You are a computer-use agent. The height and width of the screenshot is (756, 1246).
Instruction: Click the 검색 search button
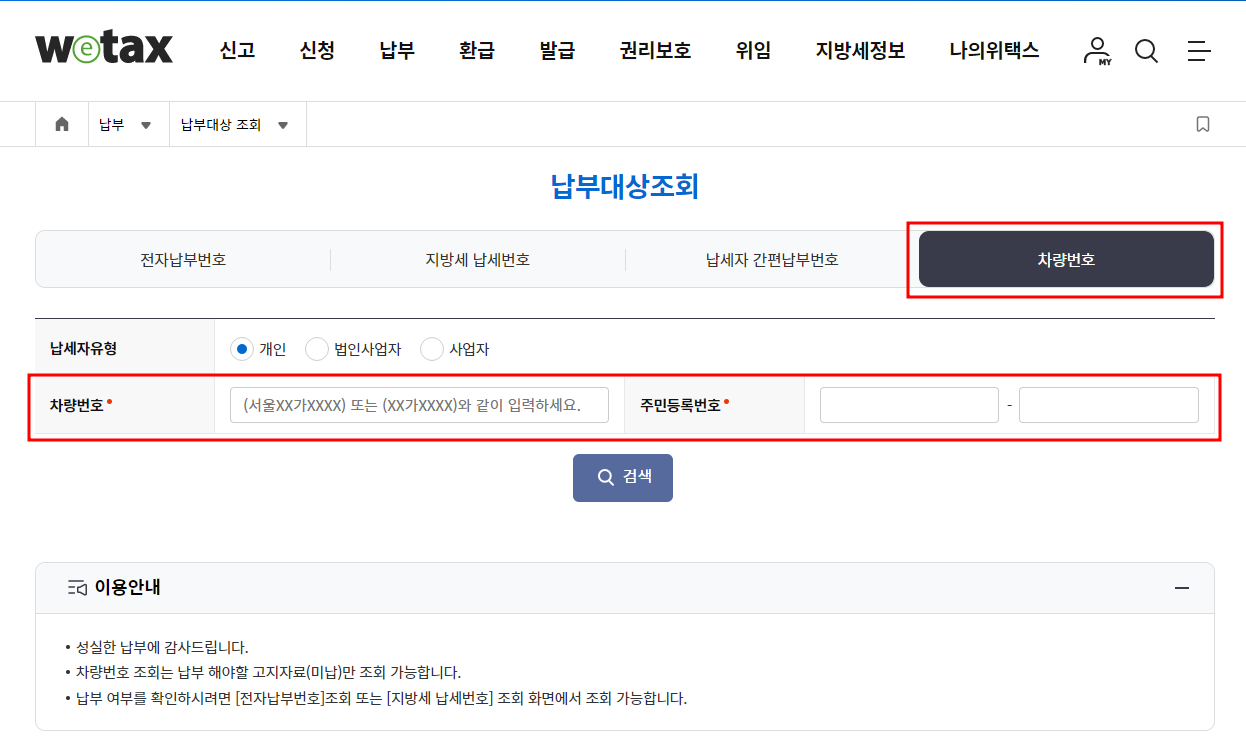[622, 477]
